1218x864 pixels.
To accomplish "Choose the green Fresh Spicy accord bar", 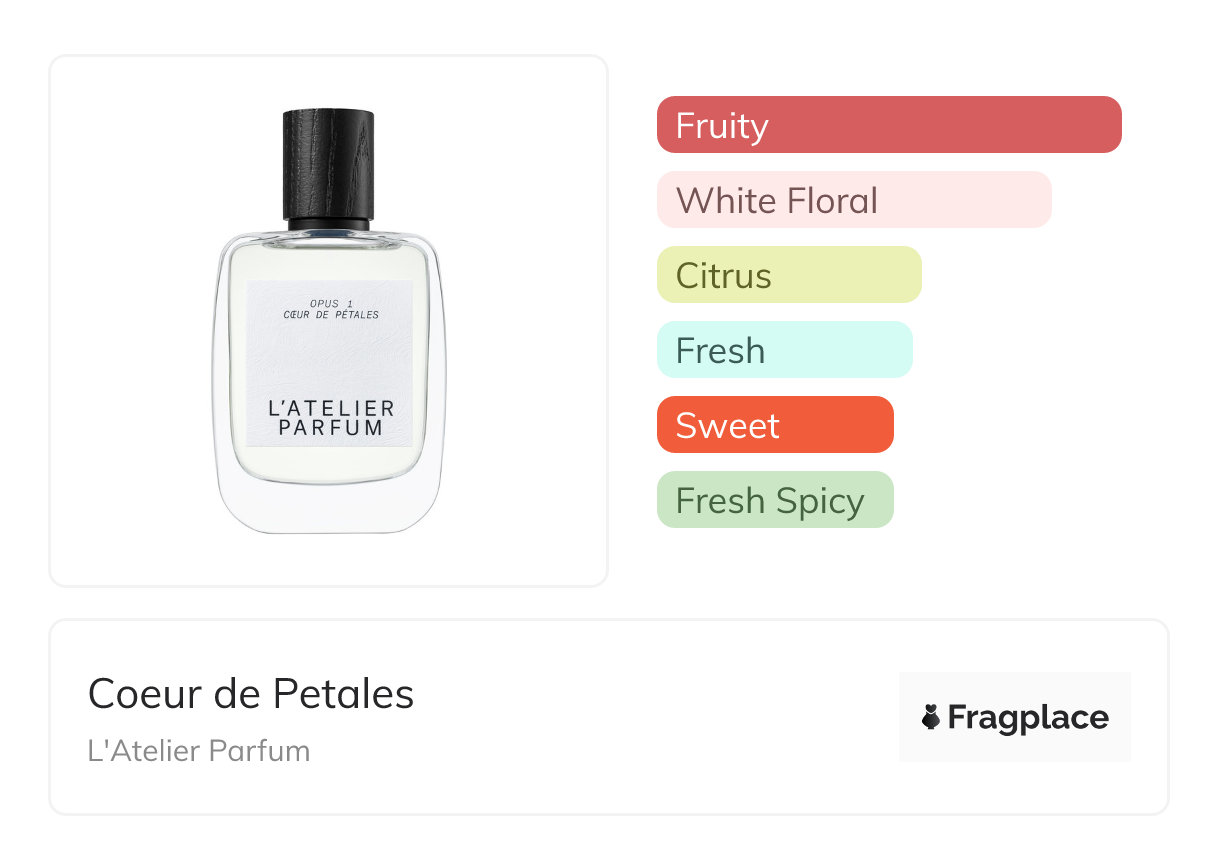I will pyautogui.click(x=774, y=500).
